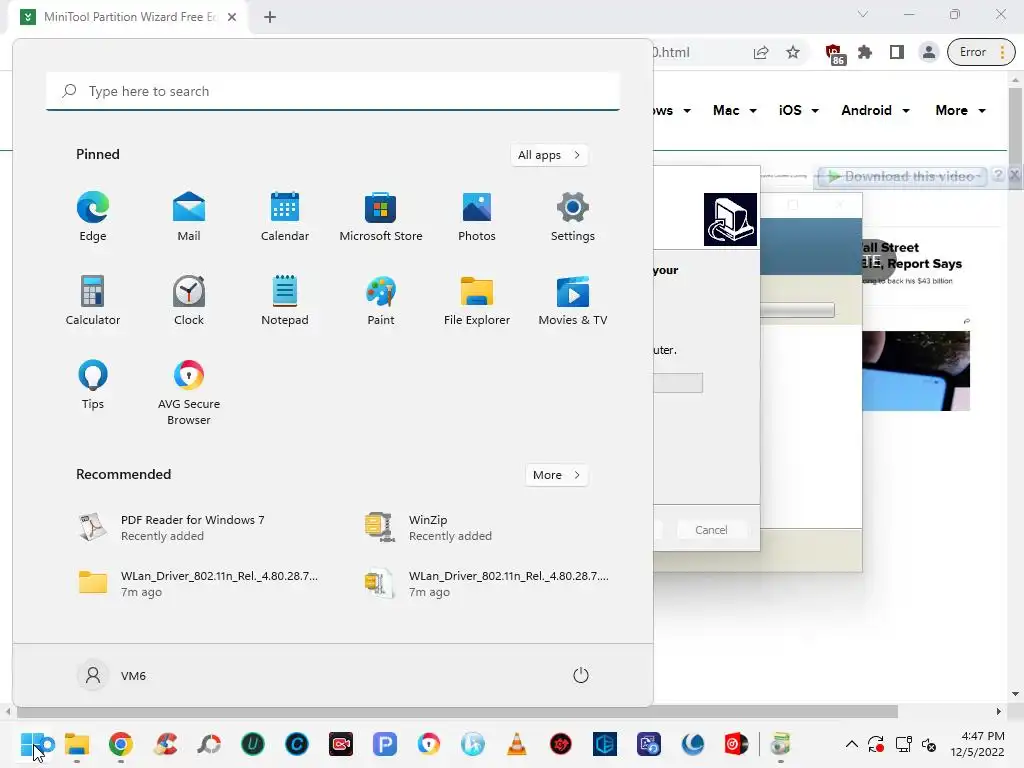The width and height of the screenshot is (1024, 768).
Task: Expand the More menu on webpage
Action: pos(960,110)
